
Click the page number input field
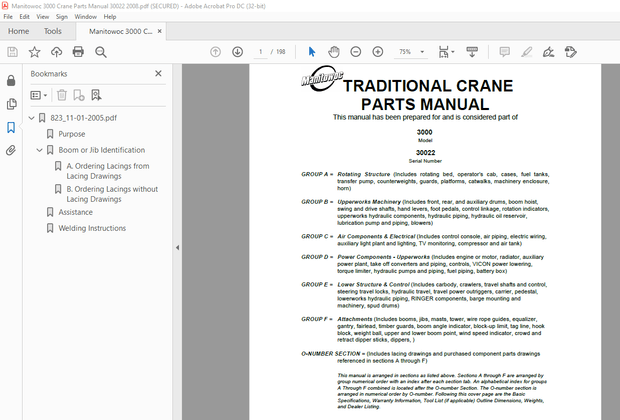(x=261, y=52)
